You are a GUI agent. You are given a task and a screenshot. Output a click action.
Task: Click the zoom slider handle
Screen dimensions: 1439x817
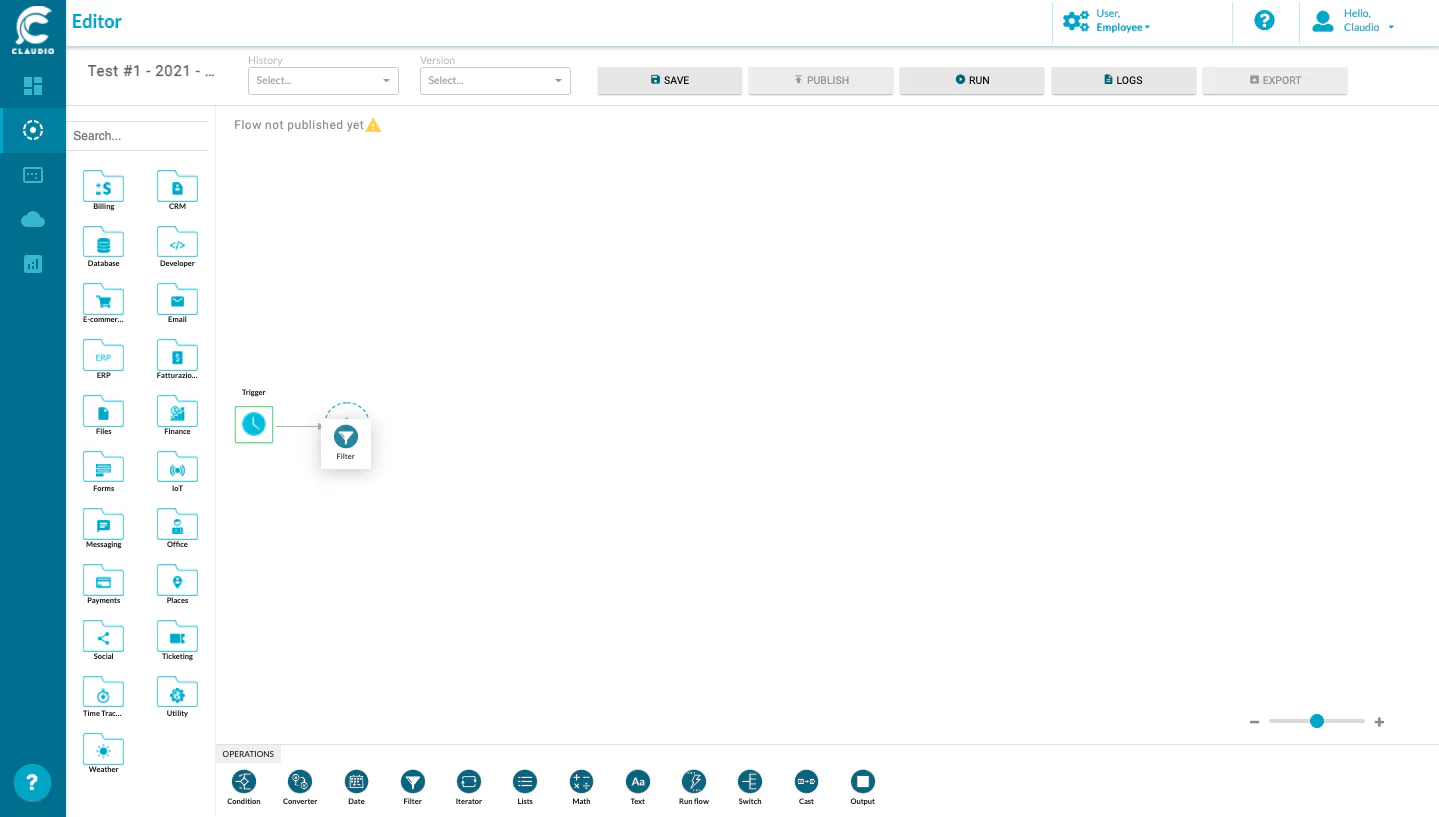(1317, 721)
